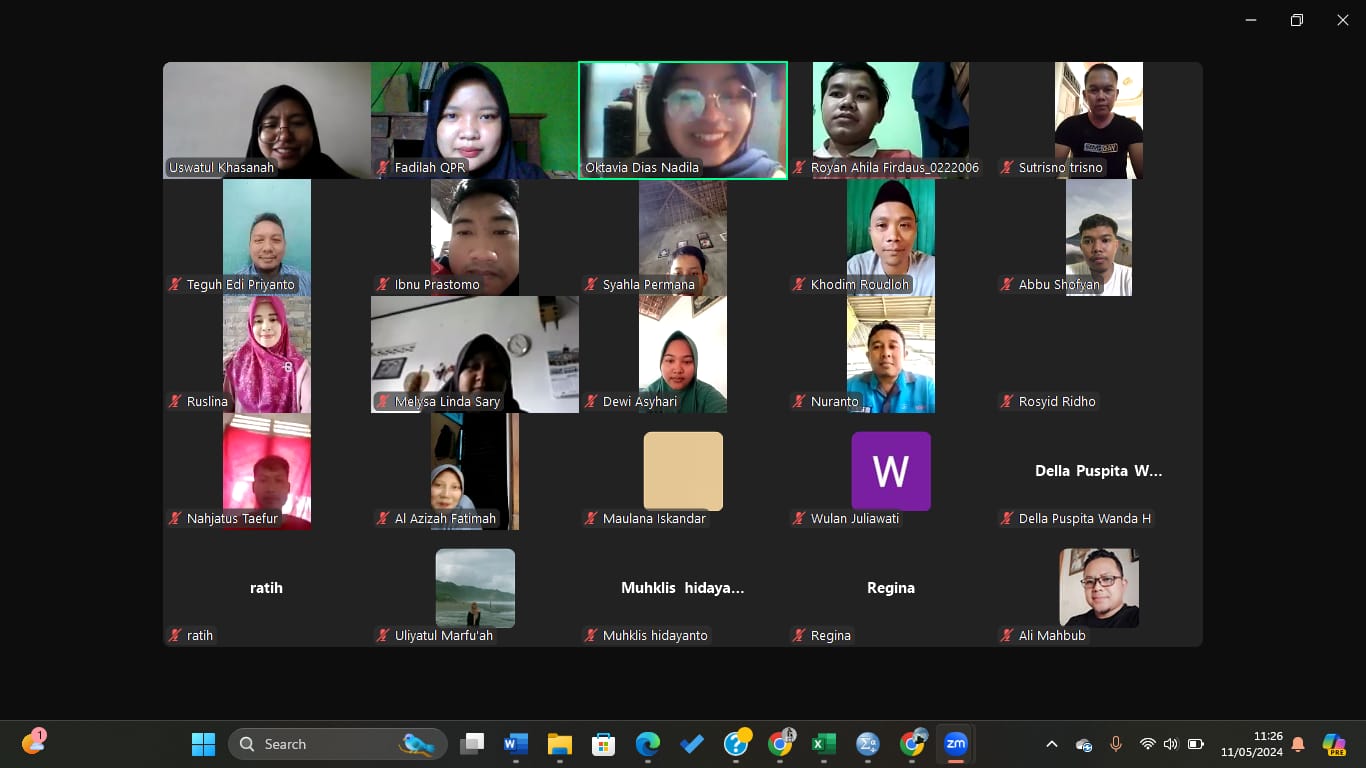The image size is (1366, 768).
Task: Open the date and time flyout
Action: (x=1252, y=744)
